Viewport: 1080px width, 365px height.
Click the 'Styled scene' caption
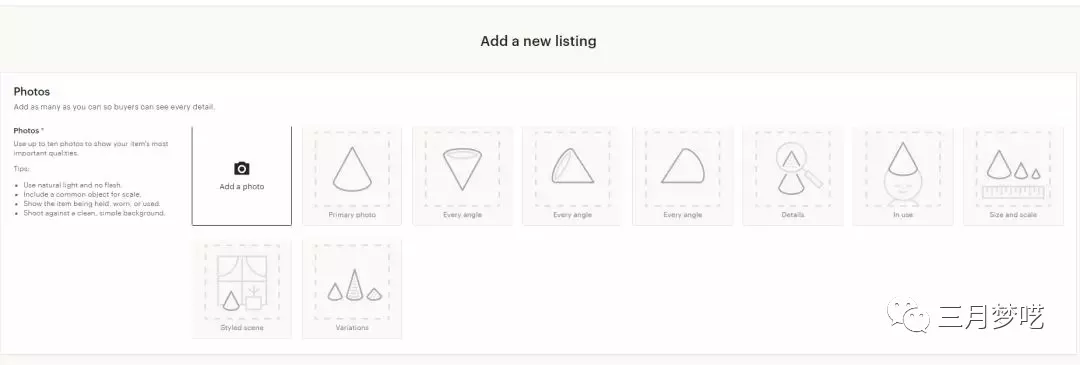pyautogui.click(x=242, y=328)
